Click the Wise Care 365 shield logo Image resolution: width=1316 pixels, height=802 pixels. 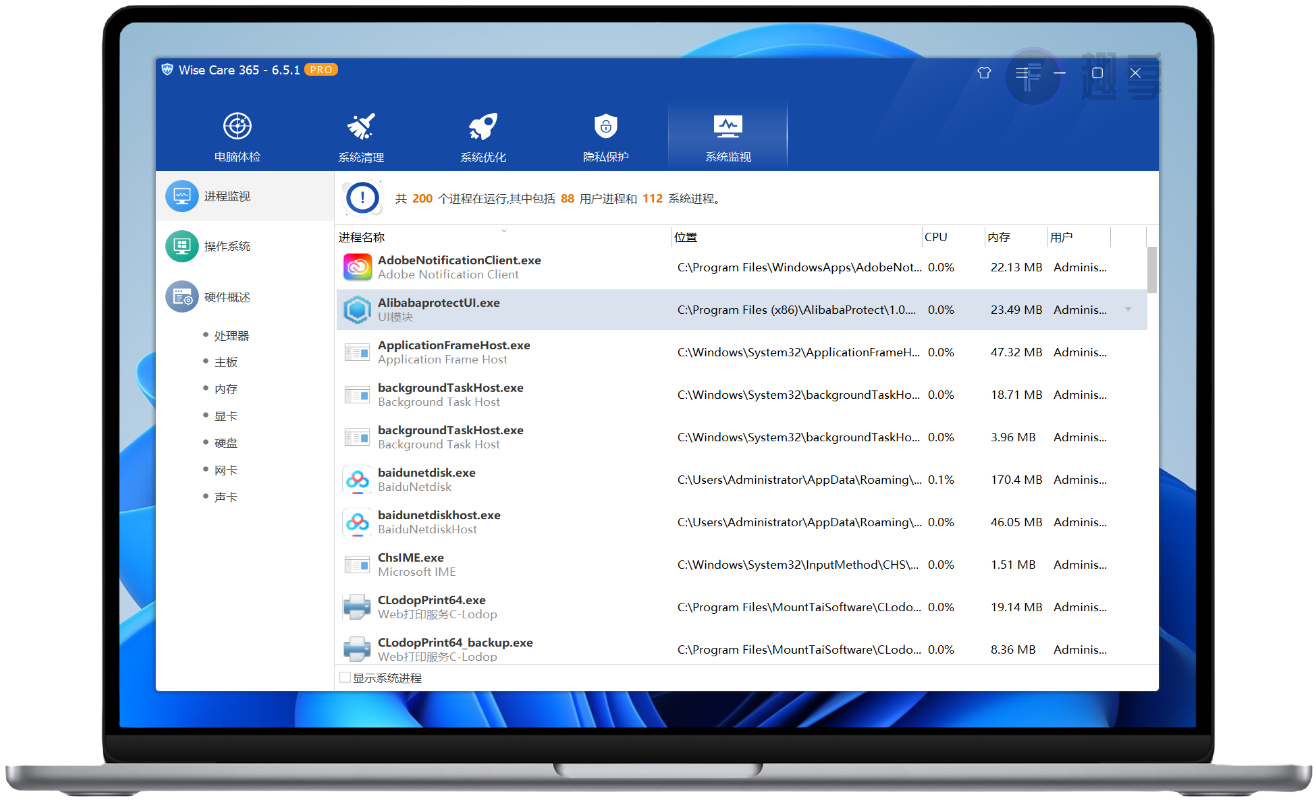tap(167, 70)
